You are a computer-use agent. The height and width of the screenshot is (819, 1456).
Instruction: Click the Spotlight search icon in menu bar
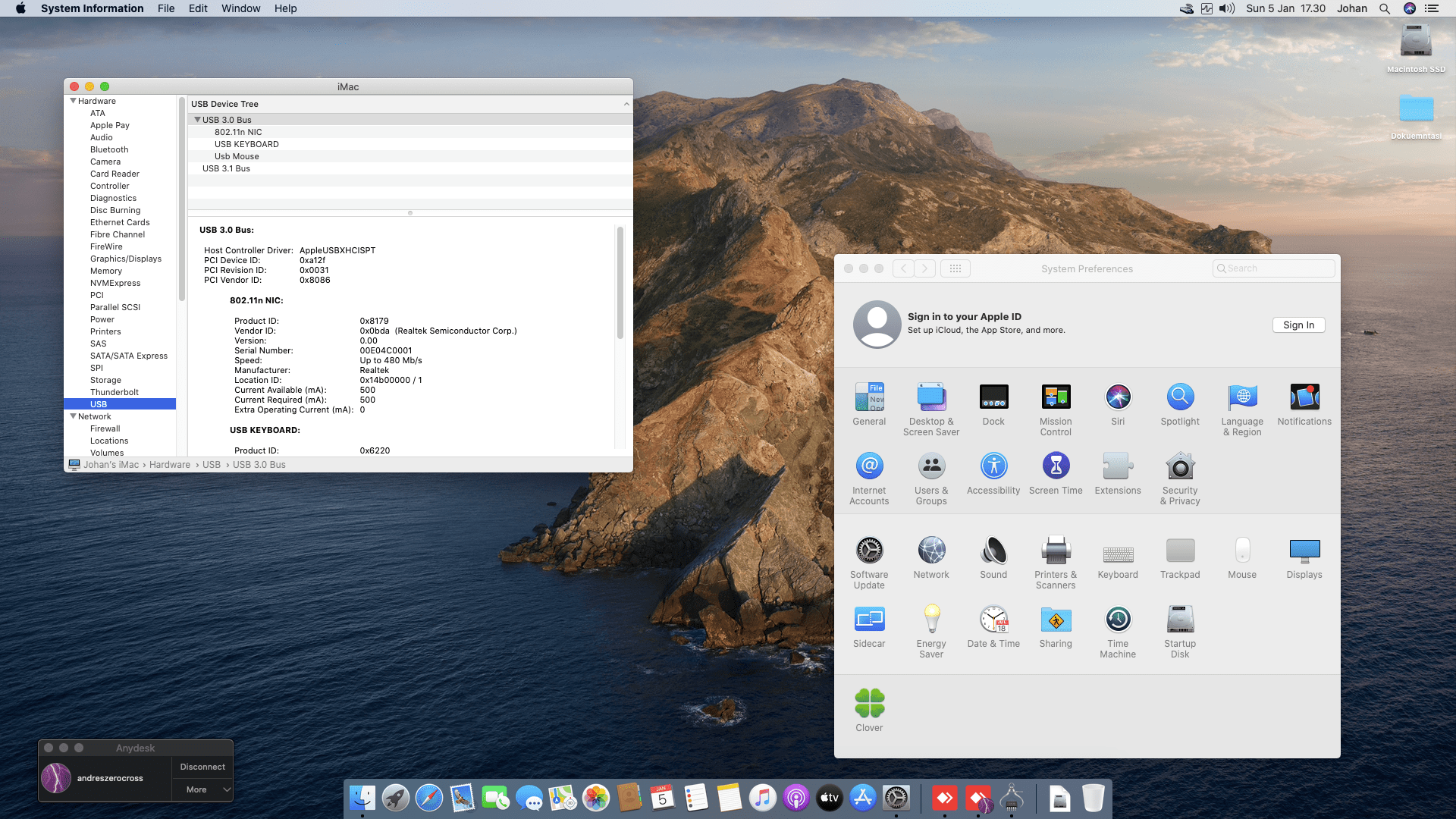(1384, 8)
